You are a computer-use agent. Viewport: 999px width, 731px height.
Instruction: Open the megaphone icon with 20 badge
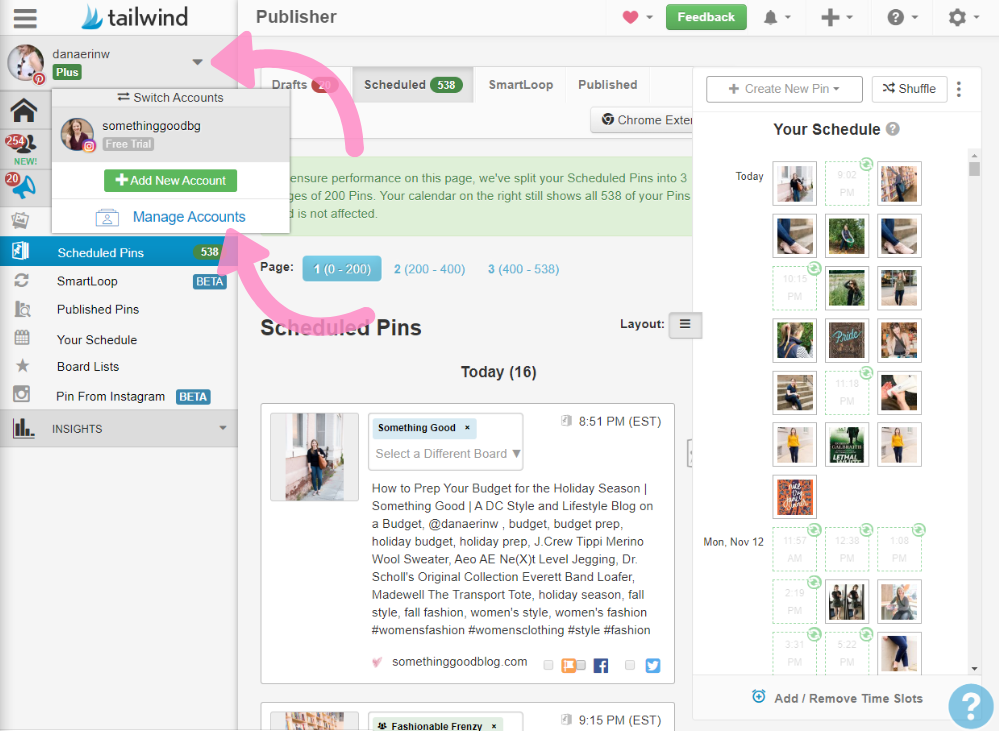click(x=21, y=187)
